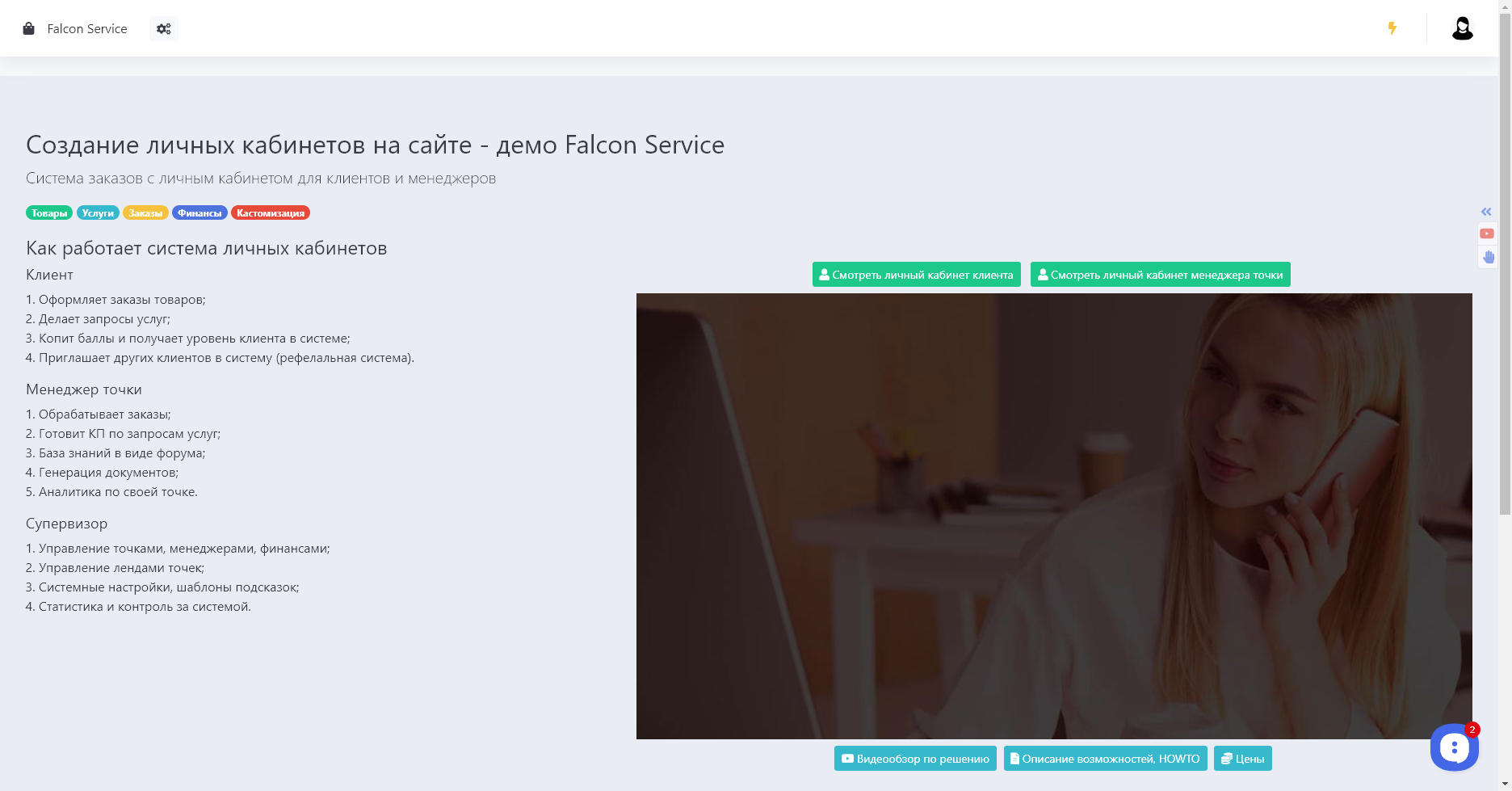
Task: Open the gears settings icon in header
Action: [x=164, y=29]
